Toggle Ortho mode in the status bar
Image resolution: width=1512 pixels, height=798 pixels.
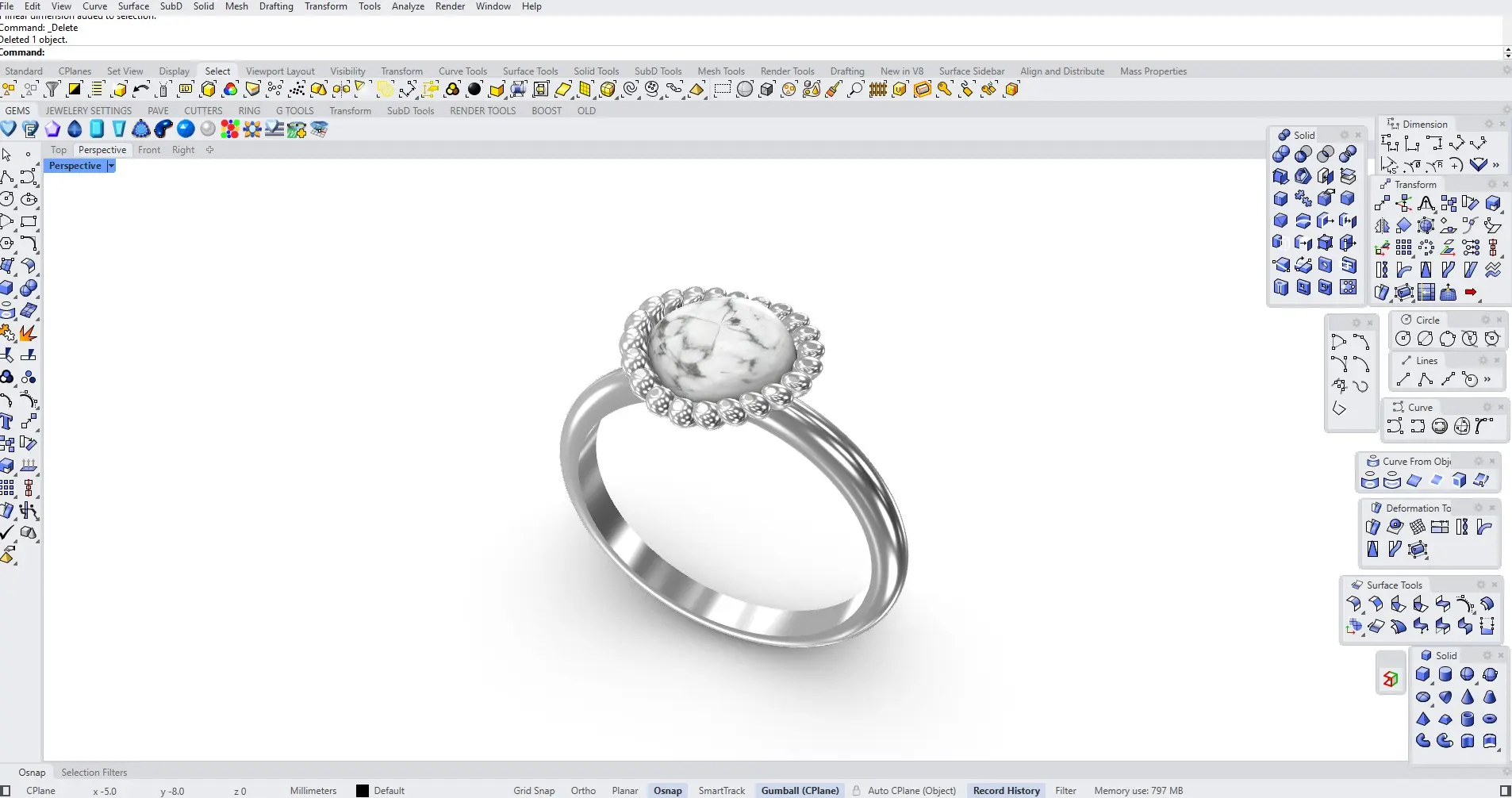click(x=583, y=791)
